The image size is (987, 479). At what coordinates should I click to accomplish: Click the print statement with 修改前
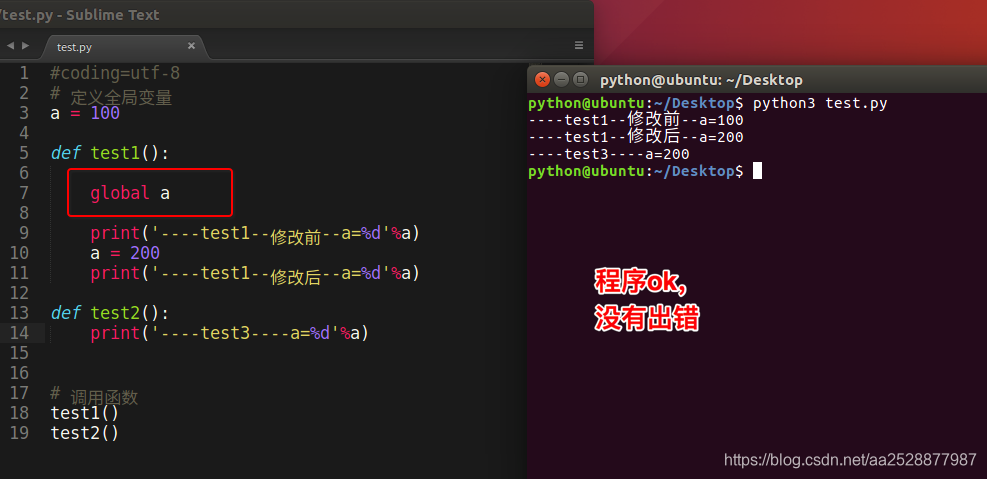(255, 234)
